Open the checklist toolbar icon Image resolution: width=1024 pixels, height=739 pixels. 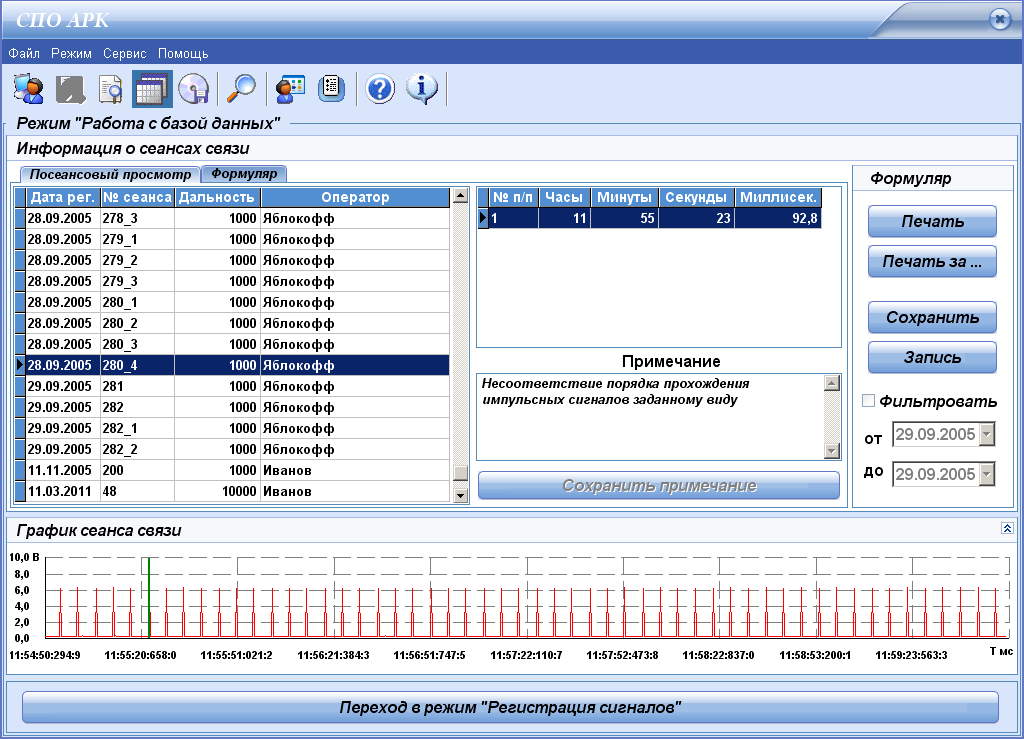tap(331, 89)
